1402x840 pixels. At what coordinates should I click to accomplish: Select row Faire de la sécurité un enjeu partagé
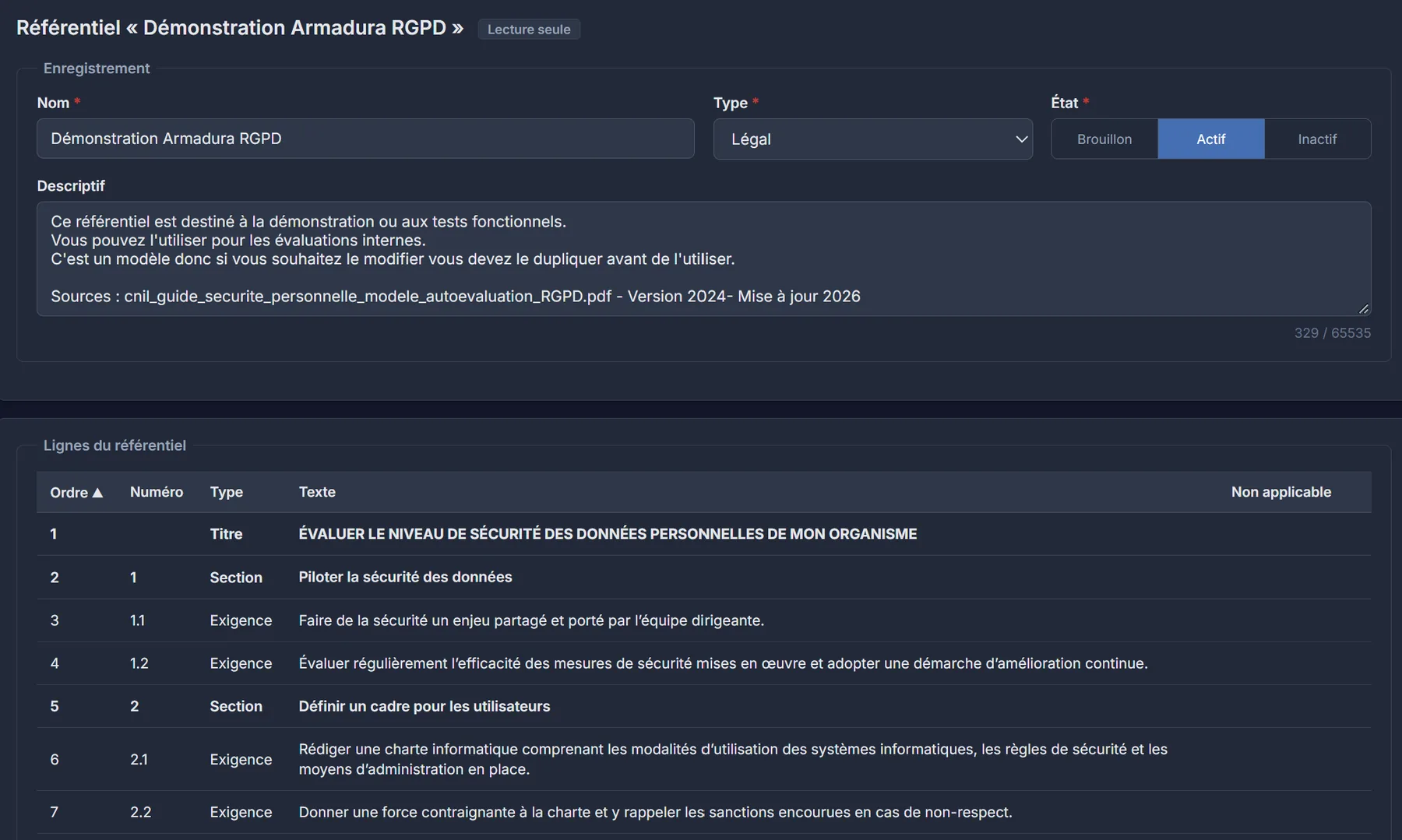pyautogui.click(x=703, y=620)
